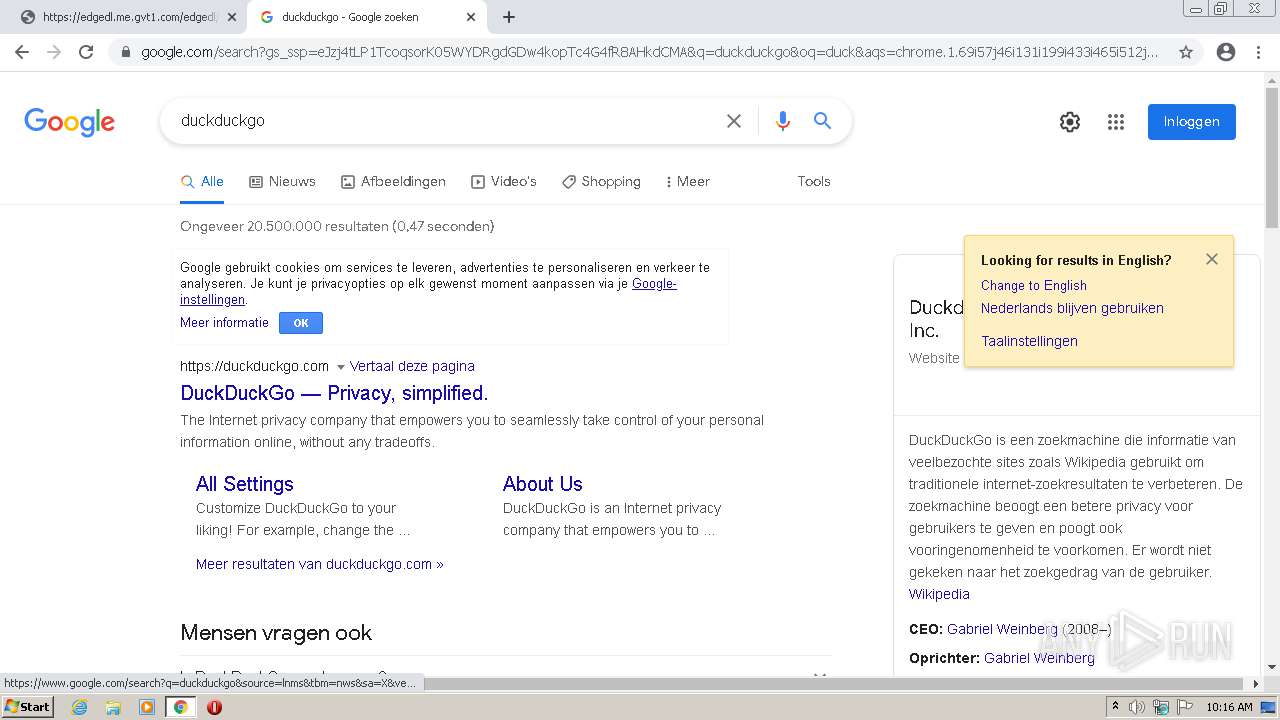This screenshot has width=1280, height=720.
Task: Choose Change to English
Action: point(1034,285)
